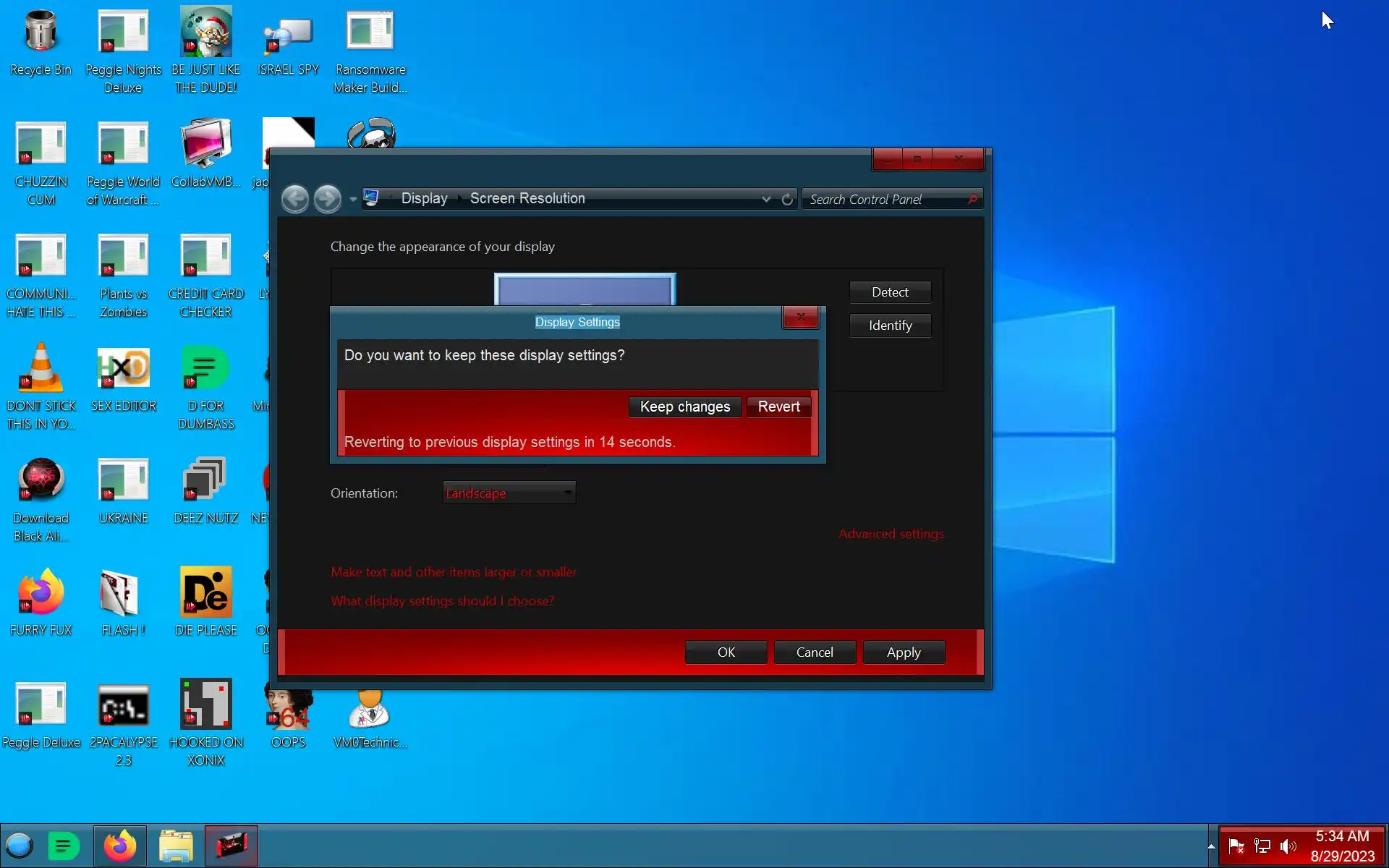Image resolution: width=1389 pixels, height=868 pixels.
Task: Click the Display breadcrumb item
Action: click(x=424, y=198)
